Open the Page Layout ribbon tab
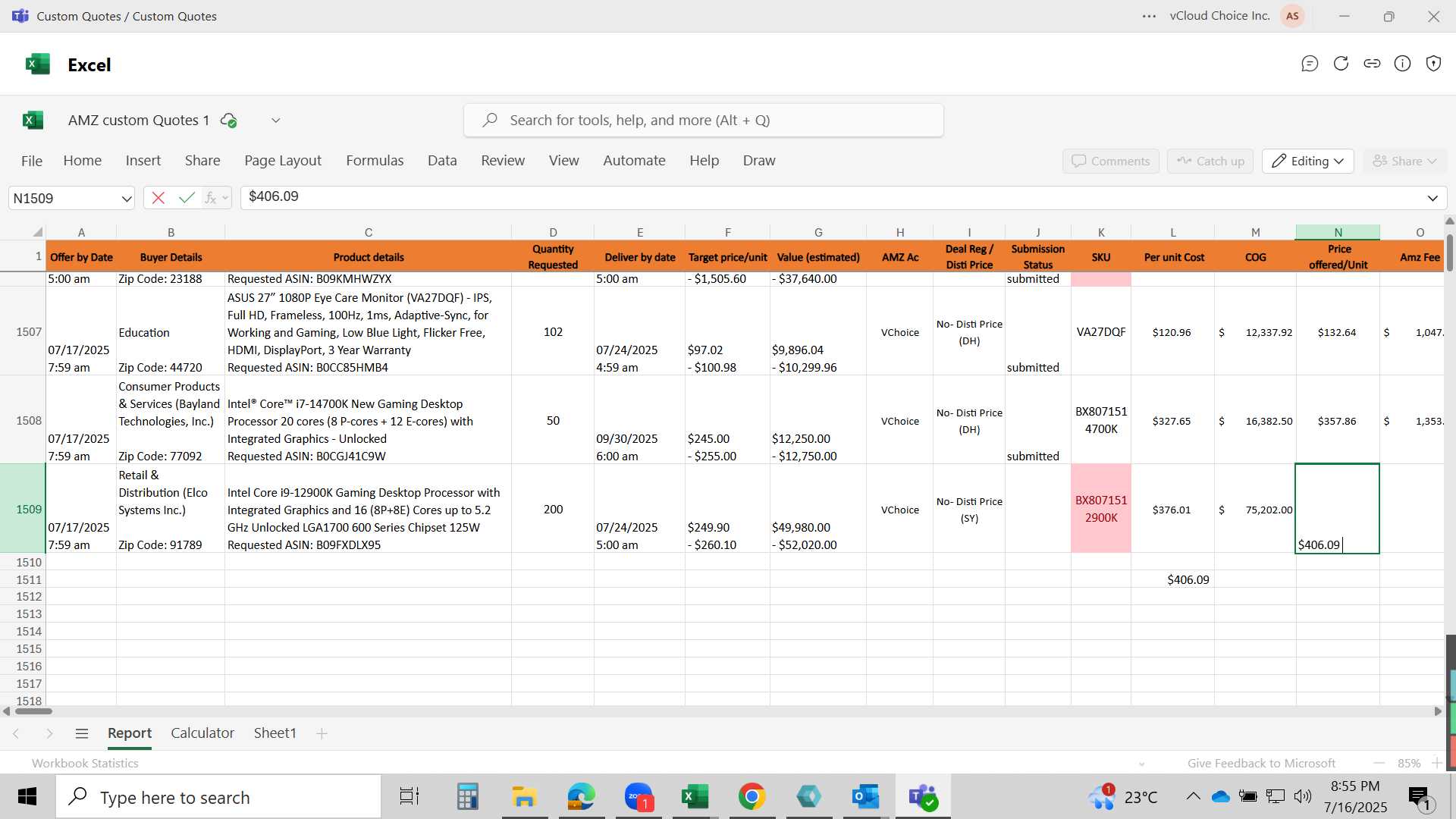 click(283, 161)
